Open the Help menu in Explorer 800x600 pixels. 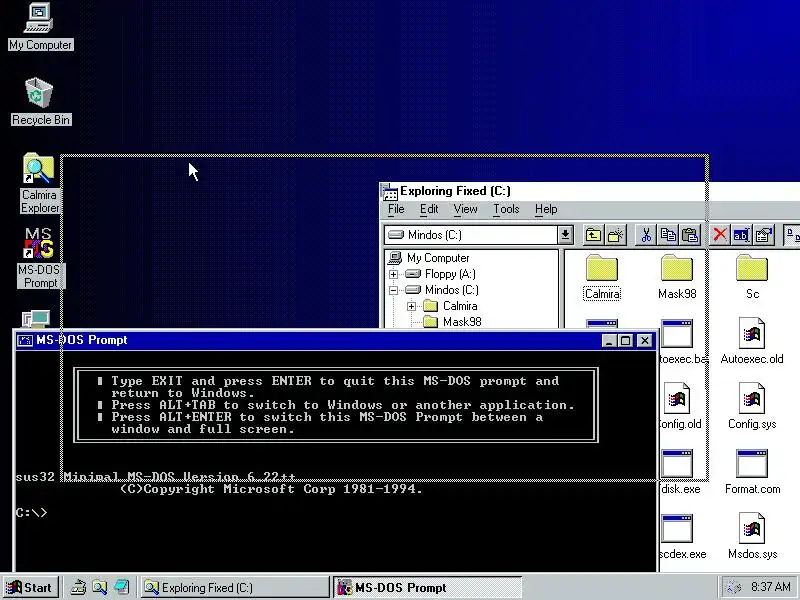[546, 209]
